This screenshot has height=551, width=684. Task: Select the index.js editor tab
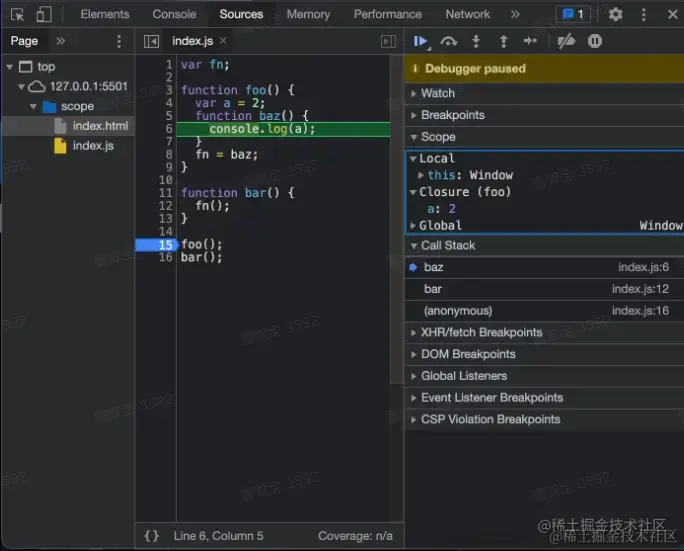(192, 41)
